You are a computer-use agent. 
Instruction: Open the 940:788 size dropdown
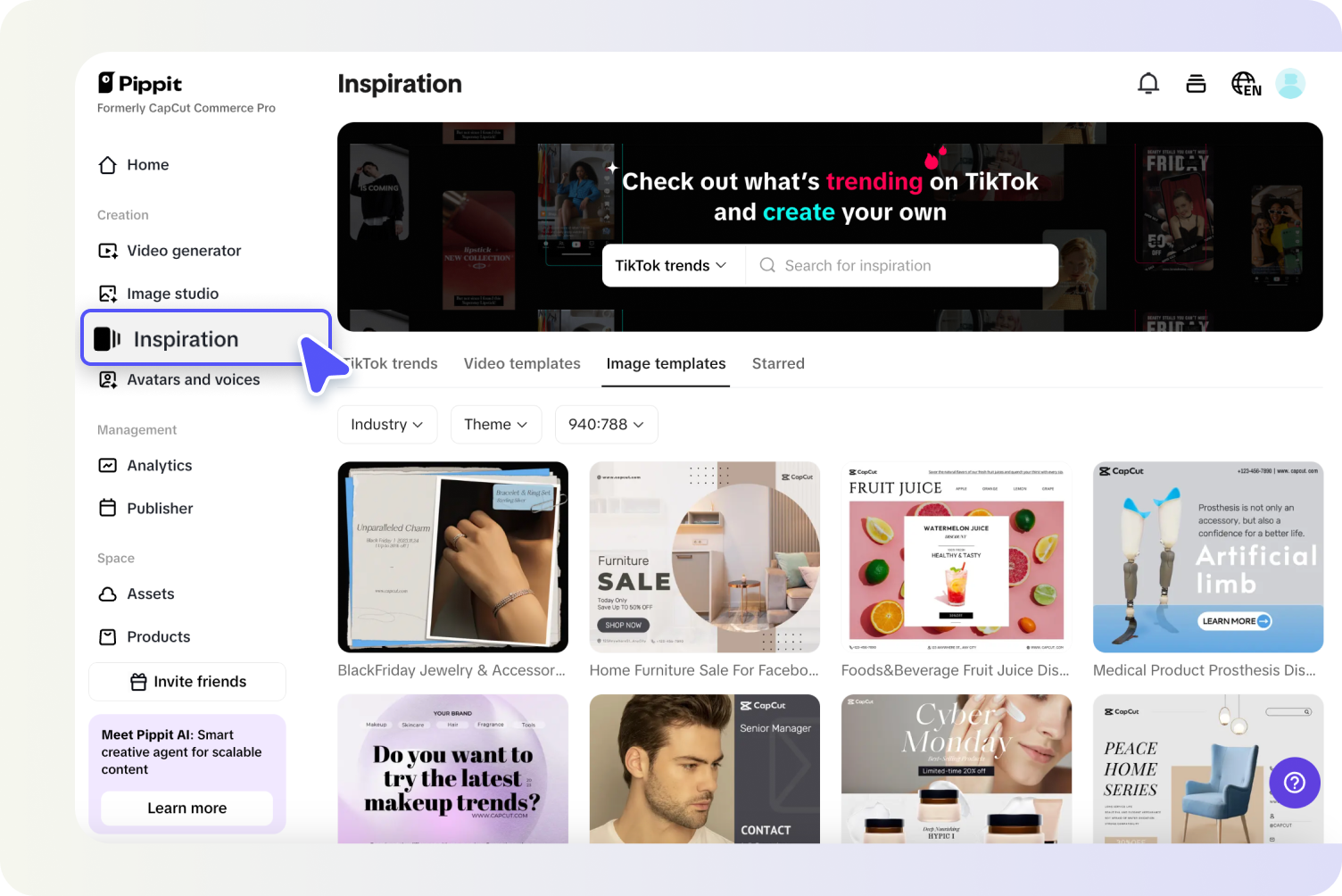pos(607,425)
